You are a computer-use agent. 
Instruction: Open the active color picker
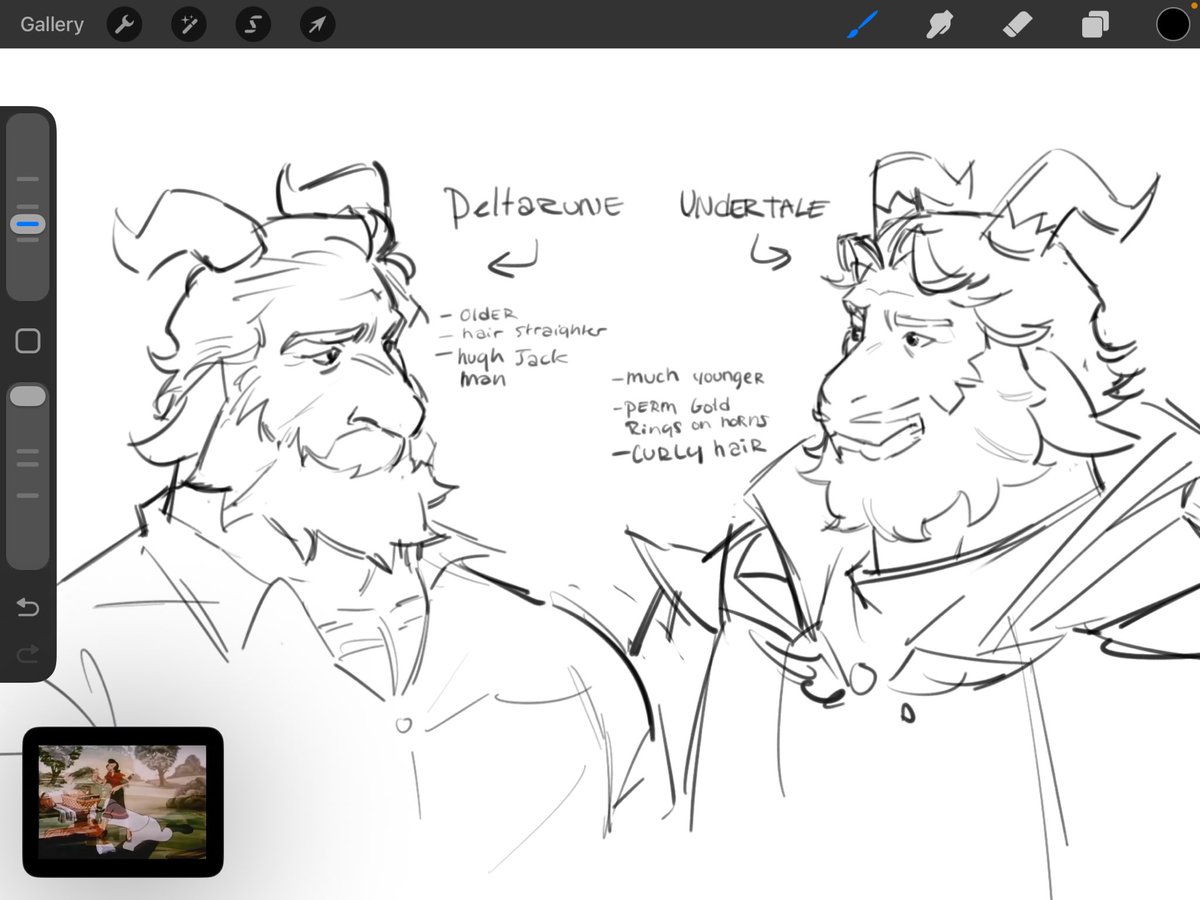(x=1172, y=23)
